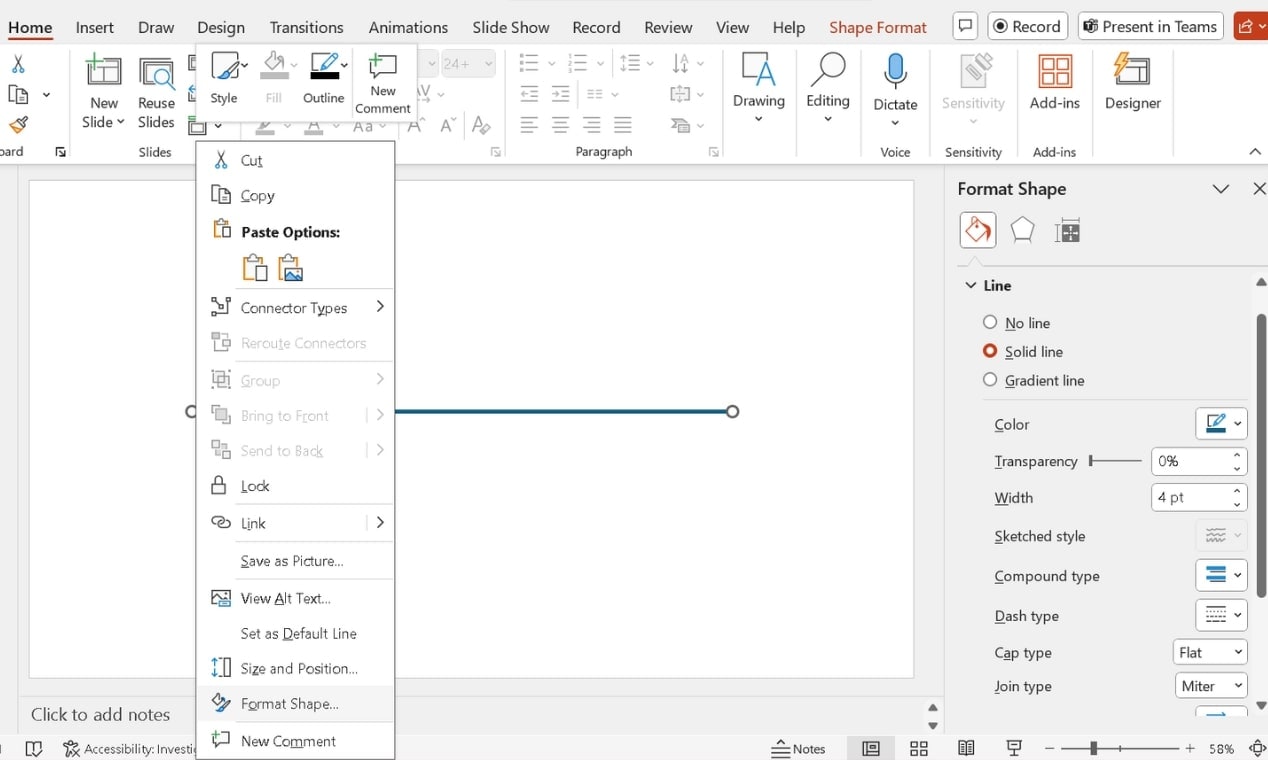
Task: Select the No line radio button
Action: click(990, 322)
